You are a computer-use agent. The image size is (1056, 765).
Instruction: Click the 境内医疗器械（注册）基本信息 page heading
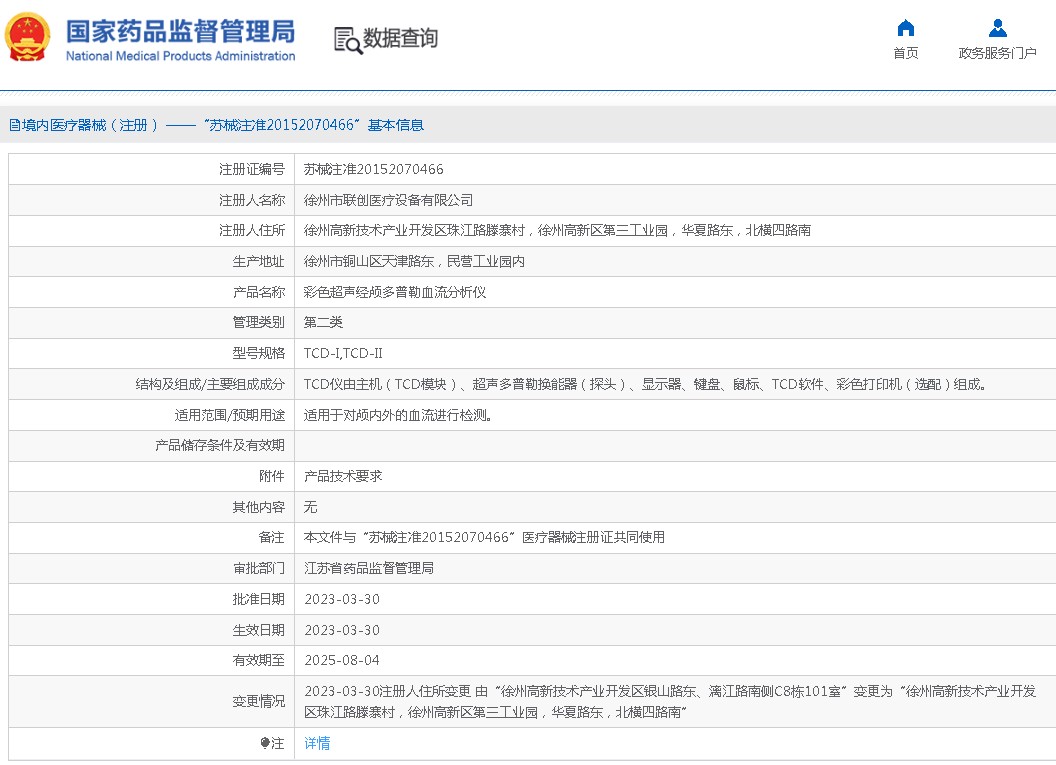pyautogui.click(x=216, y=125)
